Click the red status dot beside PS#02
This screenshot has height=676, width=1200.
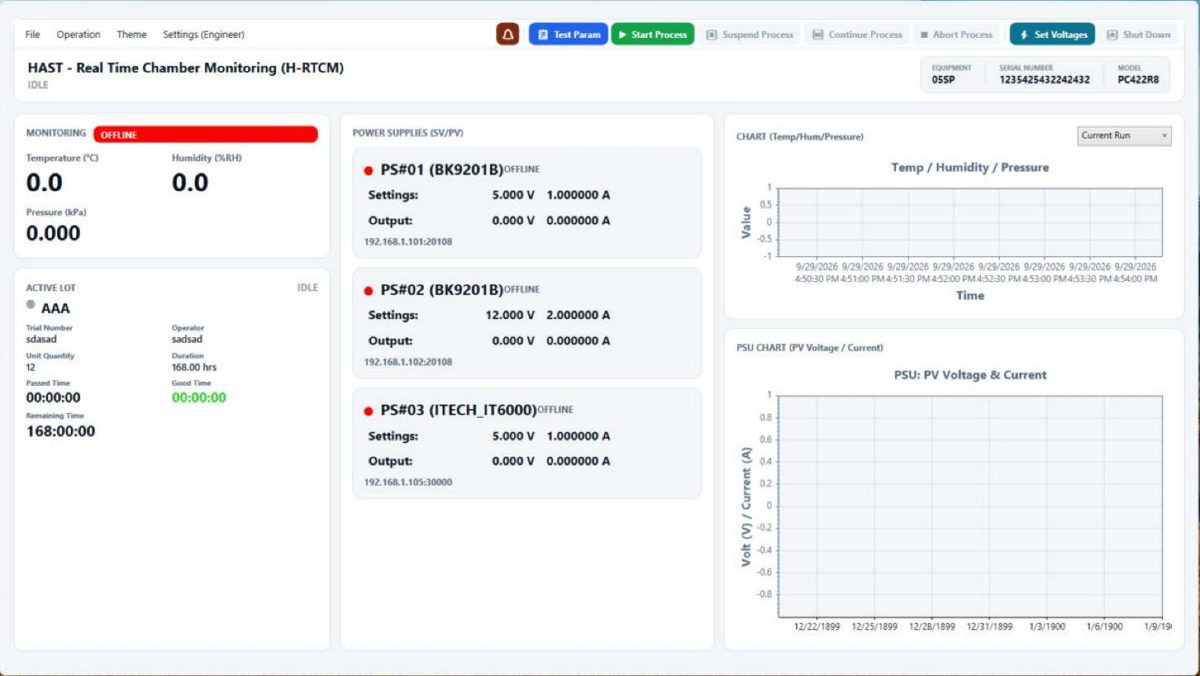pos(368,291)
